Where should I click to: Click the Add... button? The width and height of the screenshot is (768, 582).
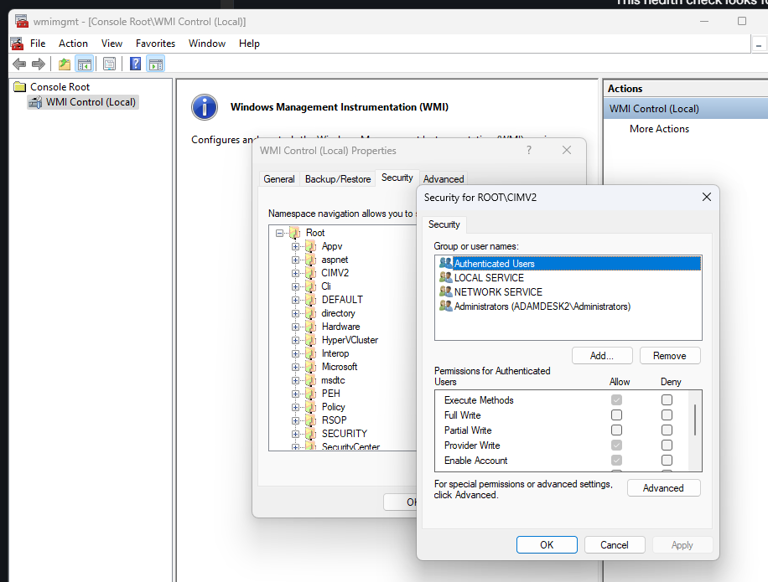click(602, 356)
